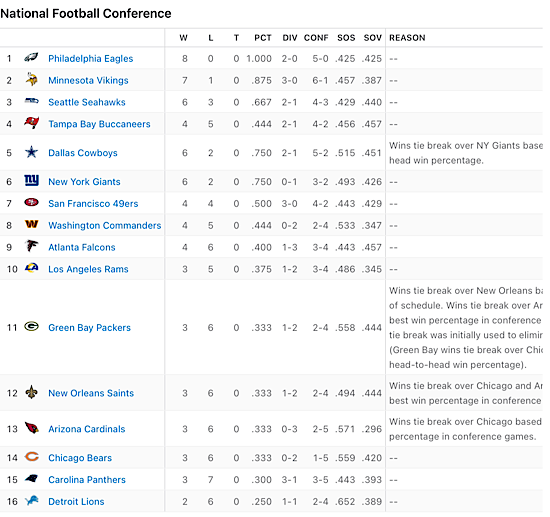Click the PCT column header
This screenshot has width=550, height=517.
click(263, 38)
